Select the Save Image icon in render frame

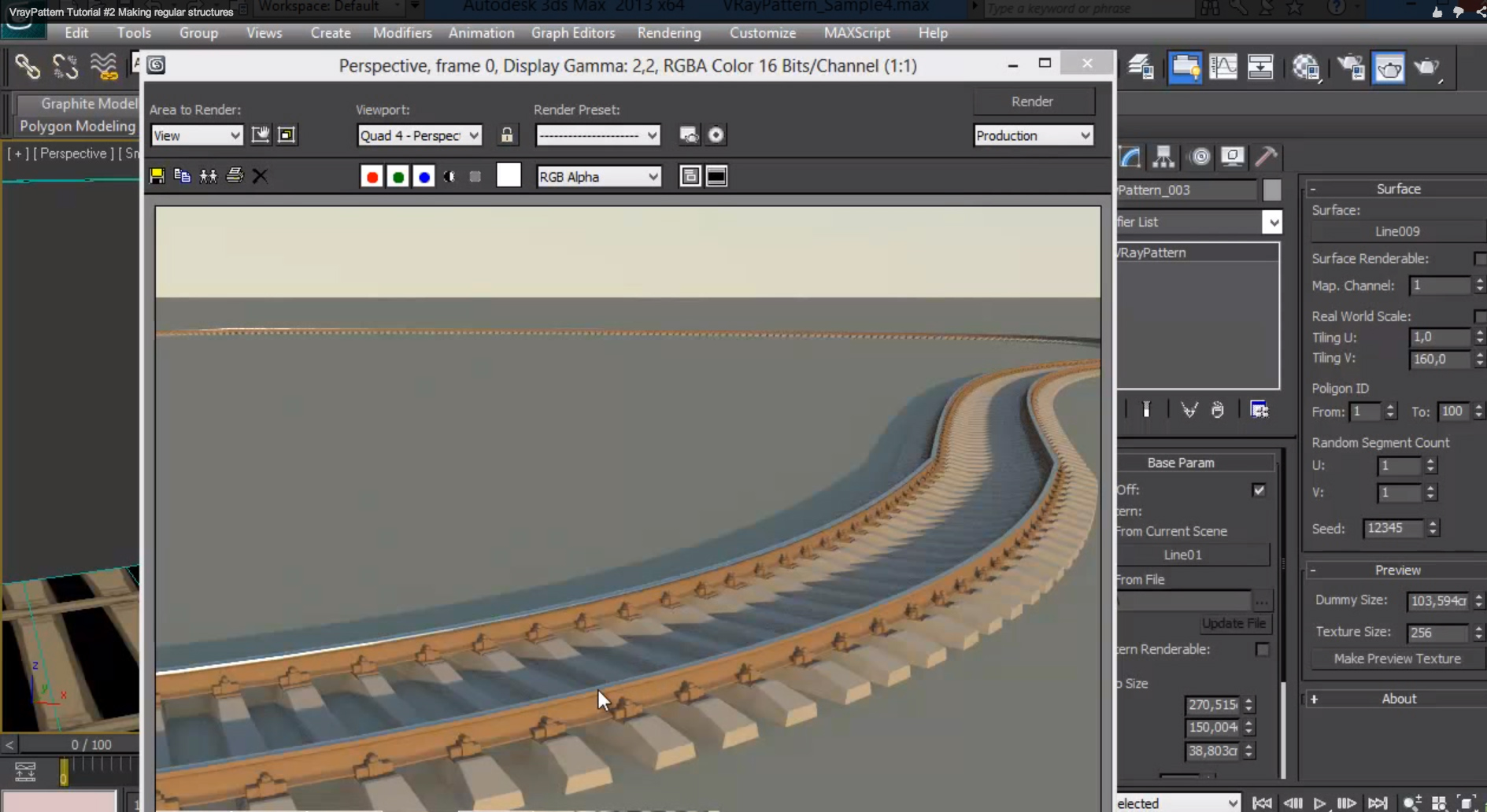[x=157, y=175]
